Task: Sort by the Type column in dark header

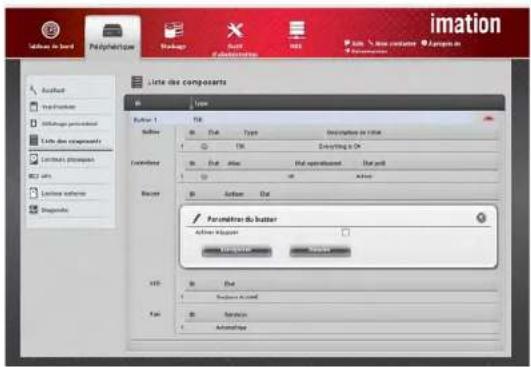Action: 200,104
